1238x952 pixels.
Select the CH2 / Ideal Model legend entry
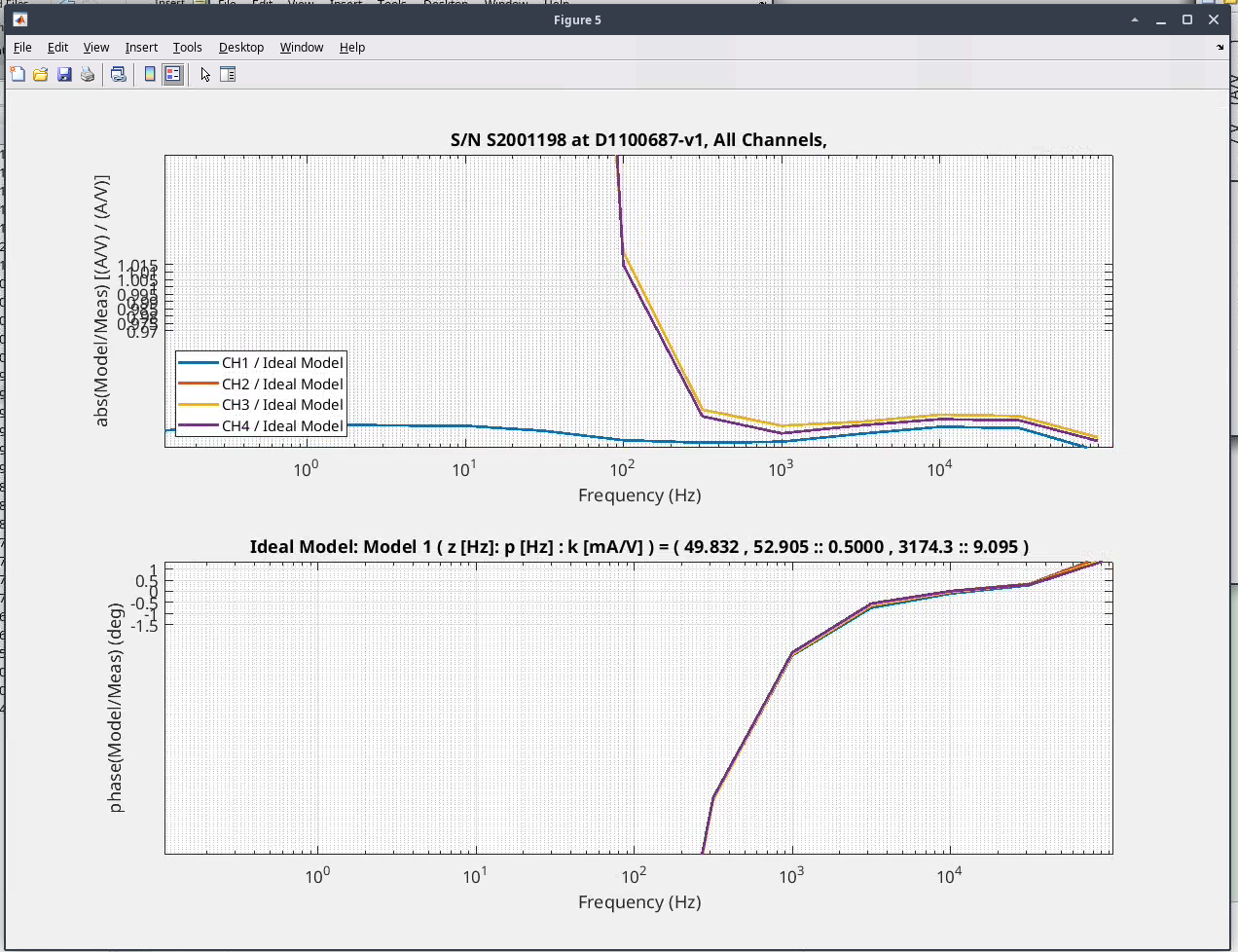click(x=261, y=384)
